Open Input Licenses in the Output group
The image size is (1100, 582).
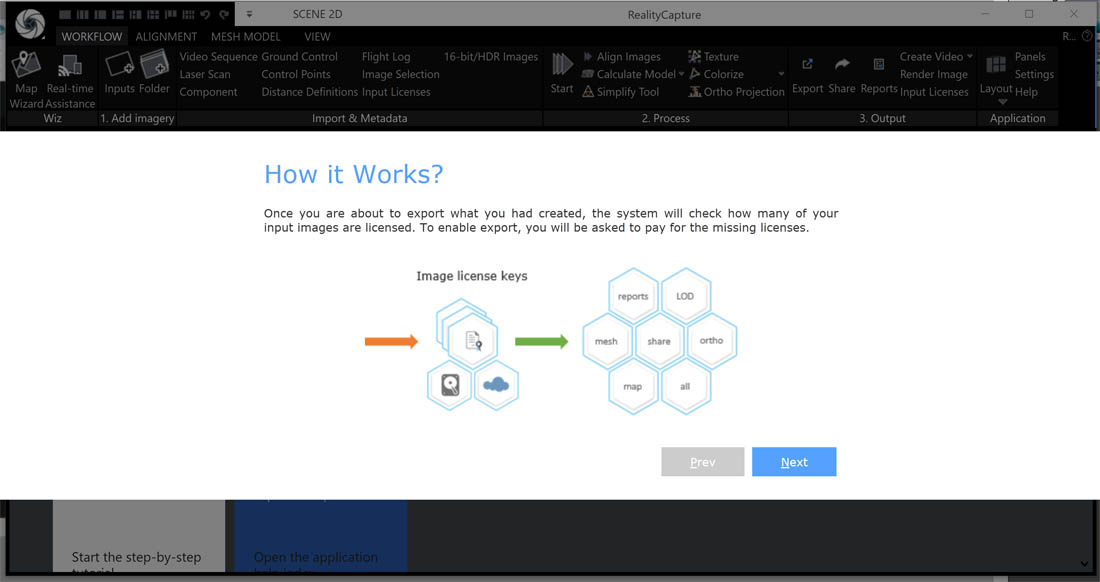934,92
